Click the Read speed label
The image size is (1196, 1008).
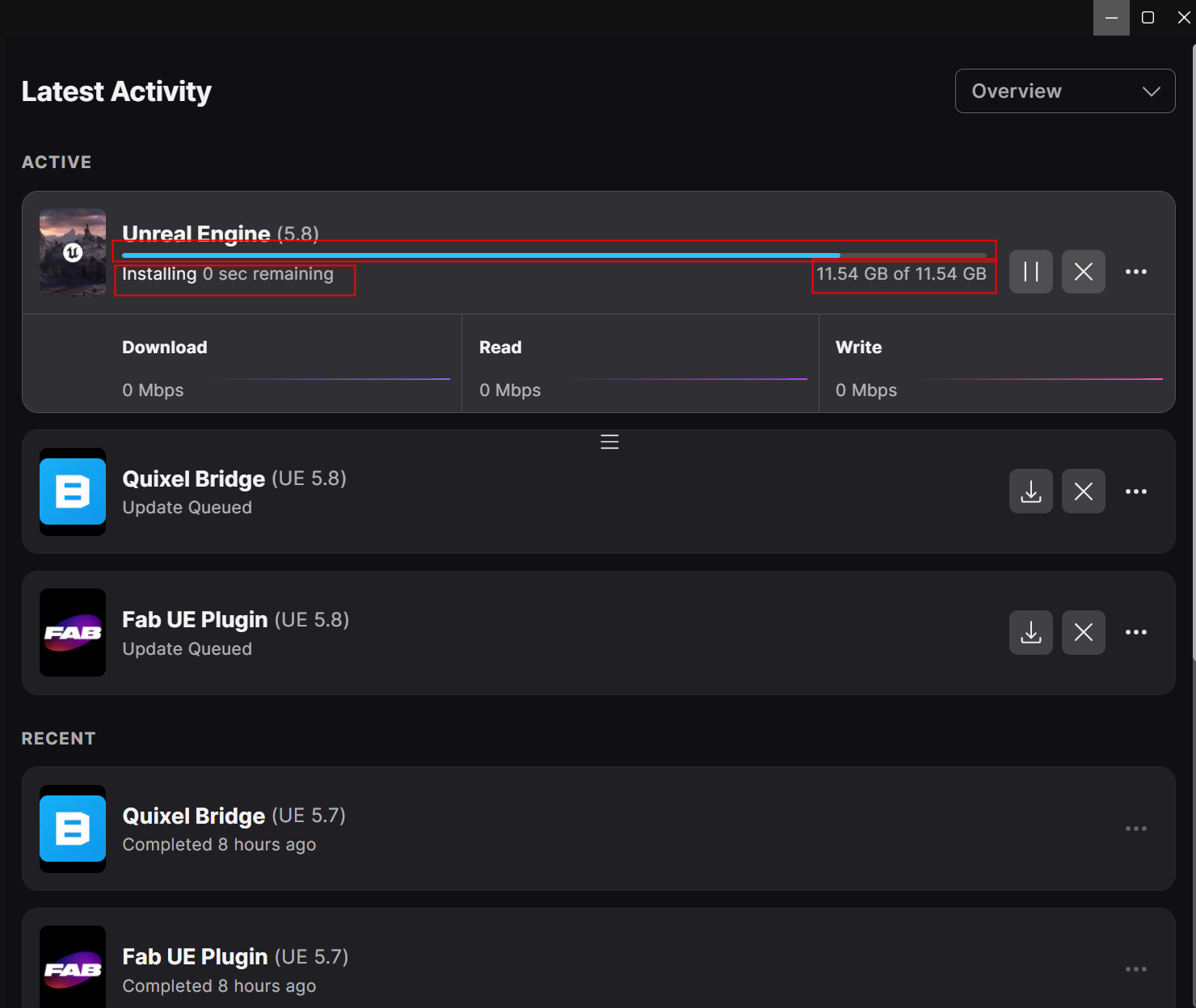(x=500, y=348)
